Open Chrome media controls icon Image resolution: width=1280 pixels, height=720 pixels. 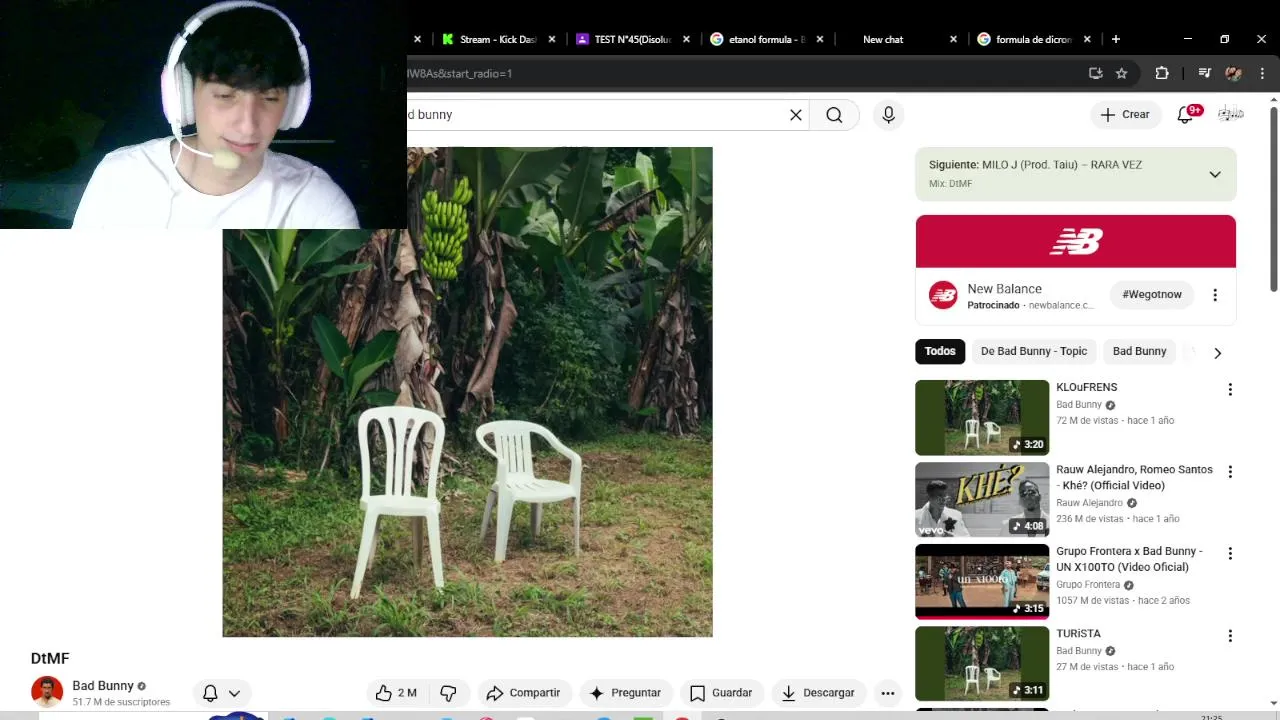pyautogui.click(x=1204, y=73)
